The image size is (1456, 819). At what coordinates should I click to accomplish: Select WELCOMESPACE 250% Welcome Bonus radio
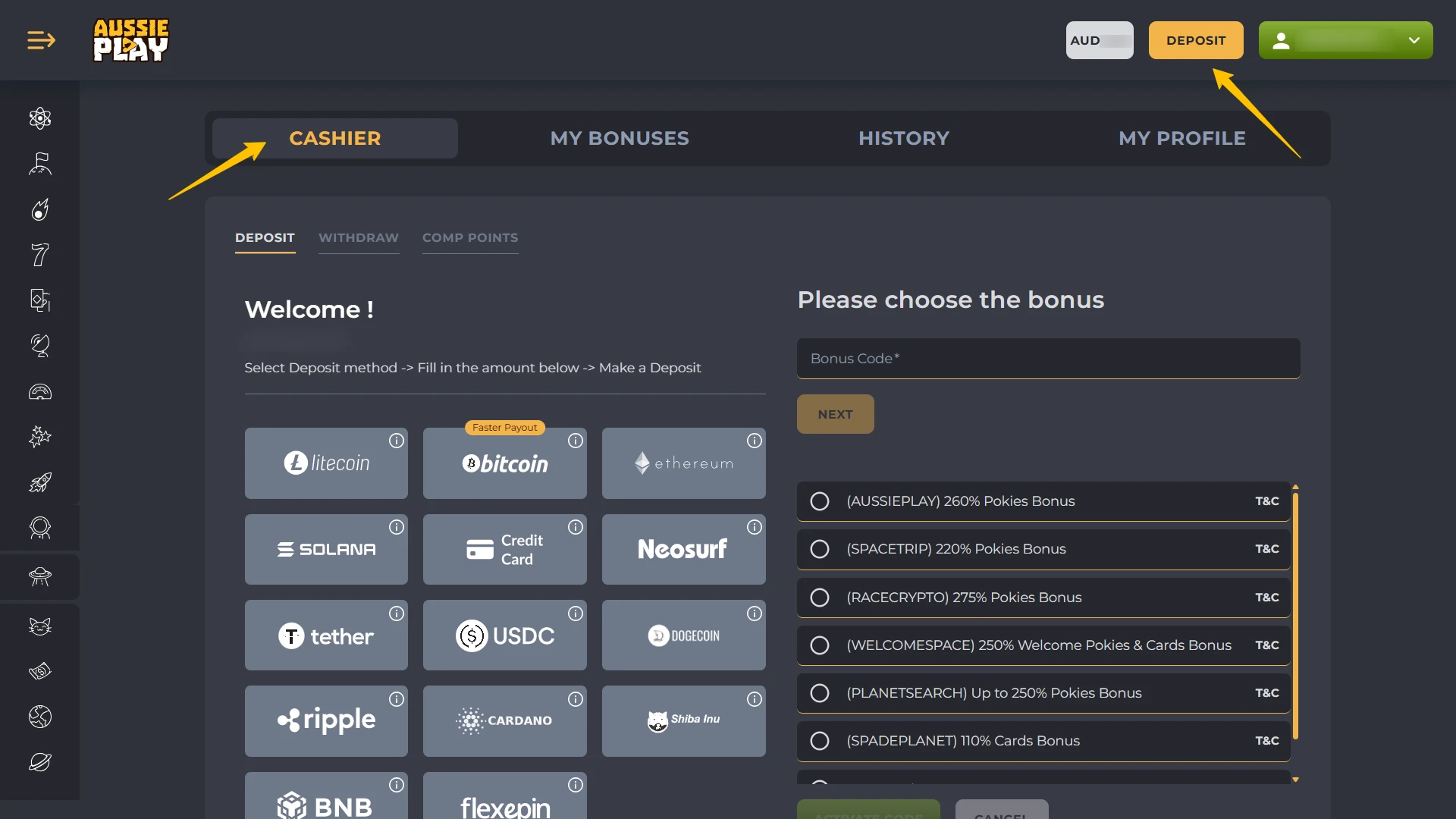click(820, 645)
